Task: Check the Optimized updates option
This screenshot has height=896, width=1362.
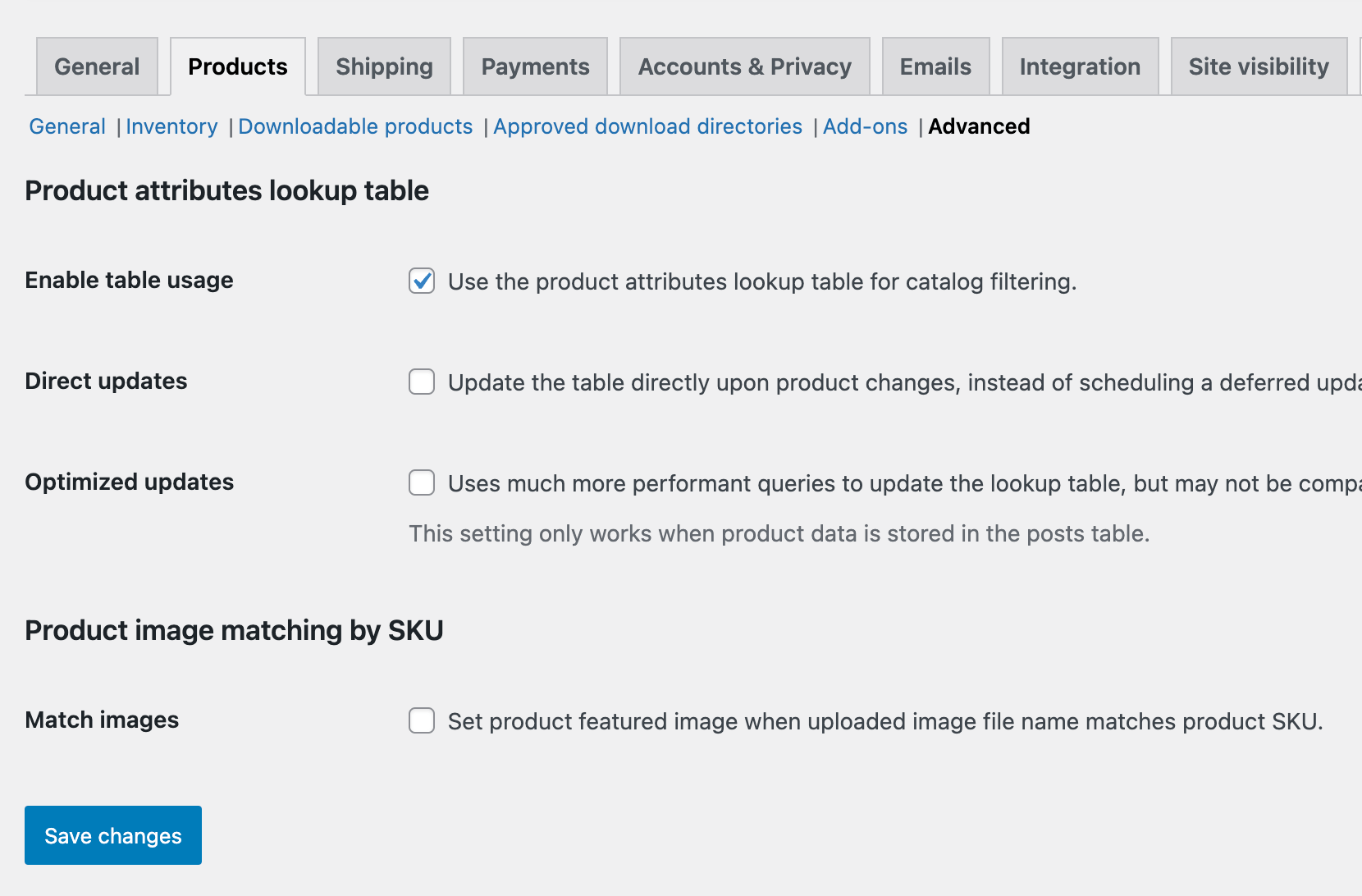Action: [421, 483]
